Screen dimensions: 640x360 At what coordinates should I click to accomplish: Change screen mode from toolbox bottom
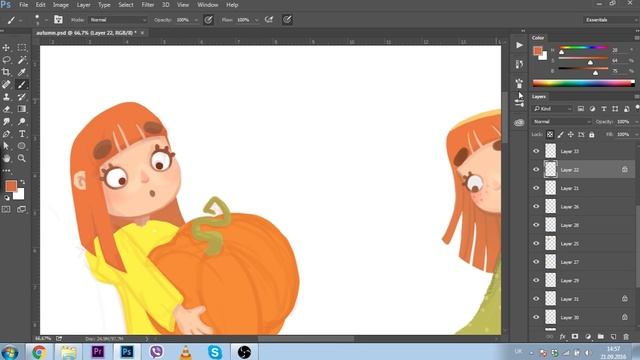pyautogui.click(x=22, y=209)
